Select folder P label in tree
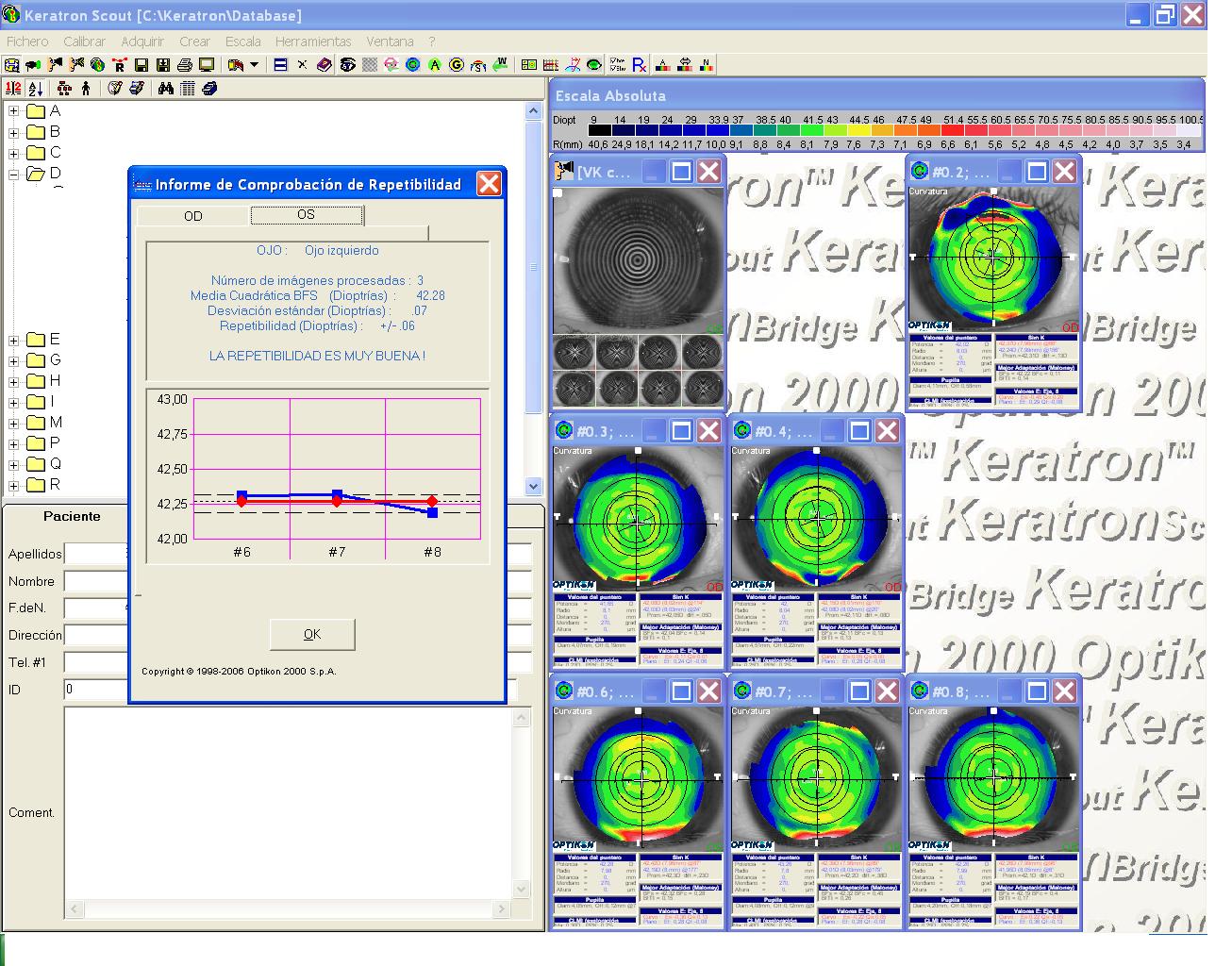This screenshot has height=966, width=1232. click(55, 443)
